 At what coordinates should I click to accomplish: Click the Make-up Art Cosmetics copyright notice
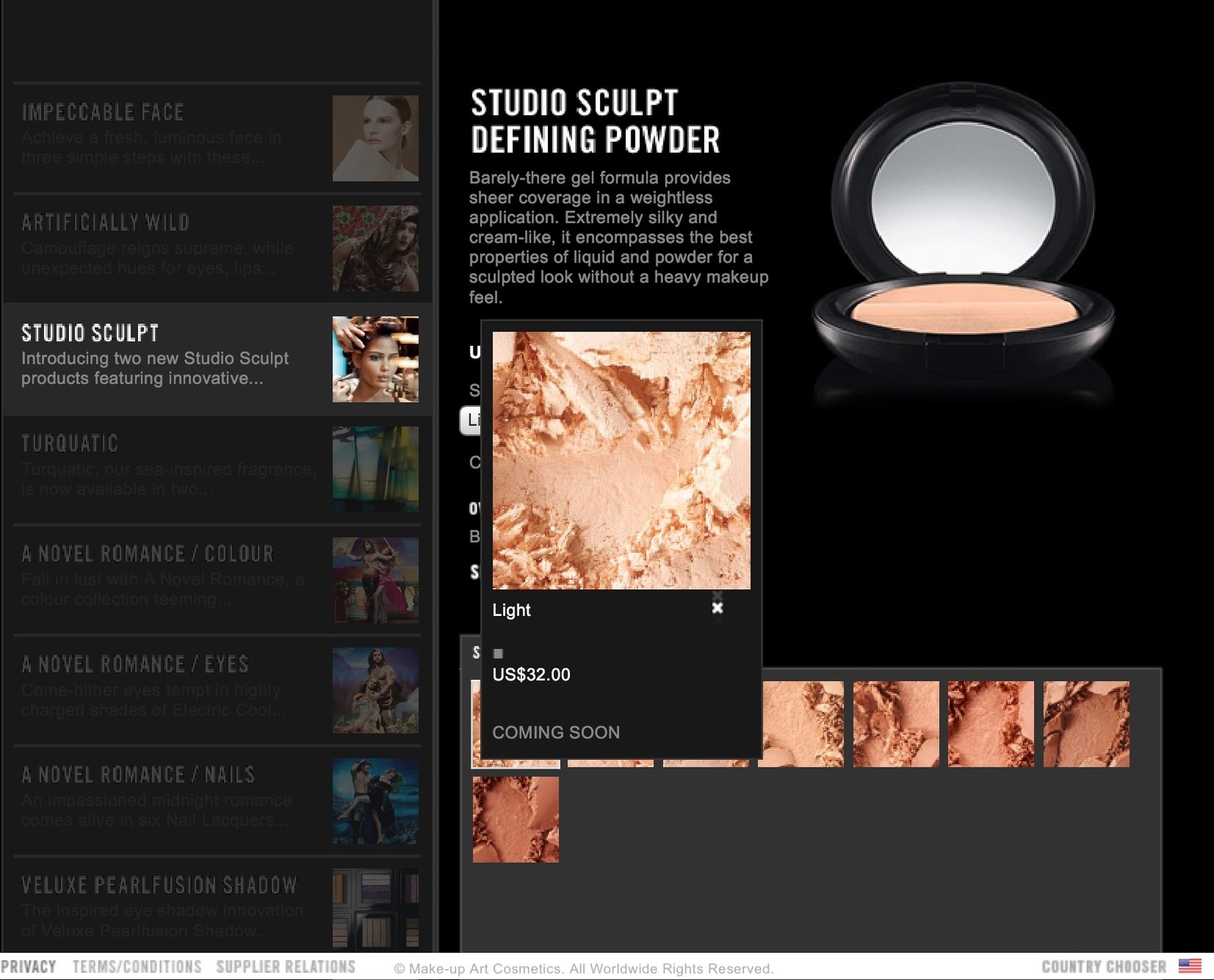point(583,969)
